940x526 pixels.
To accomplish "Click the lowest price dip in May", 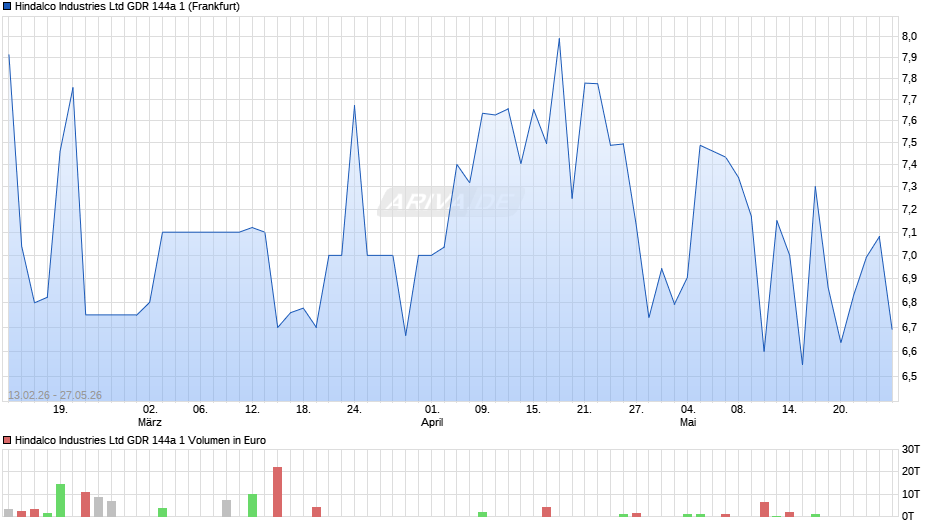I will coord(802,363).
